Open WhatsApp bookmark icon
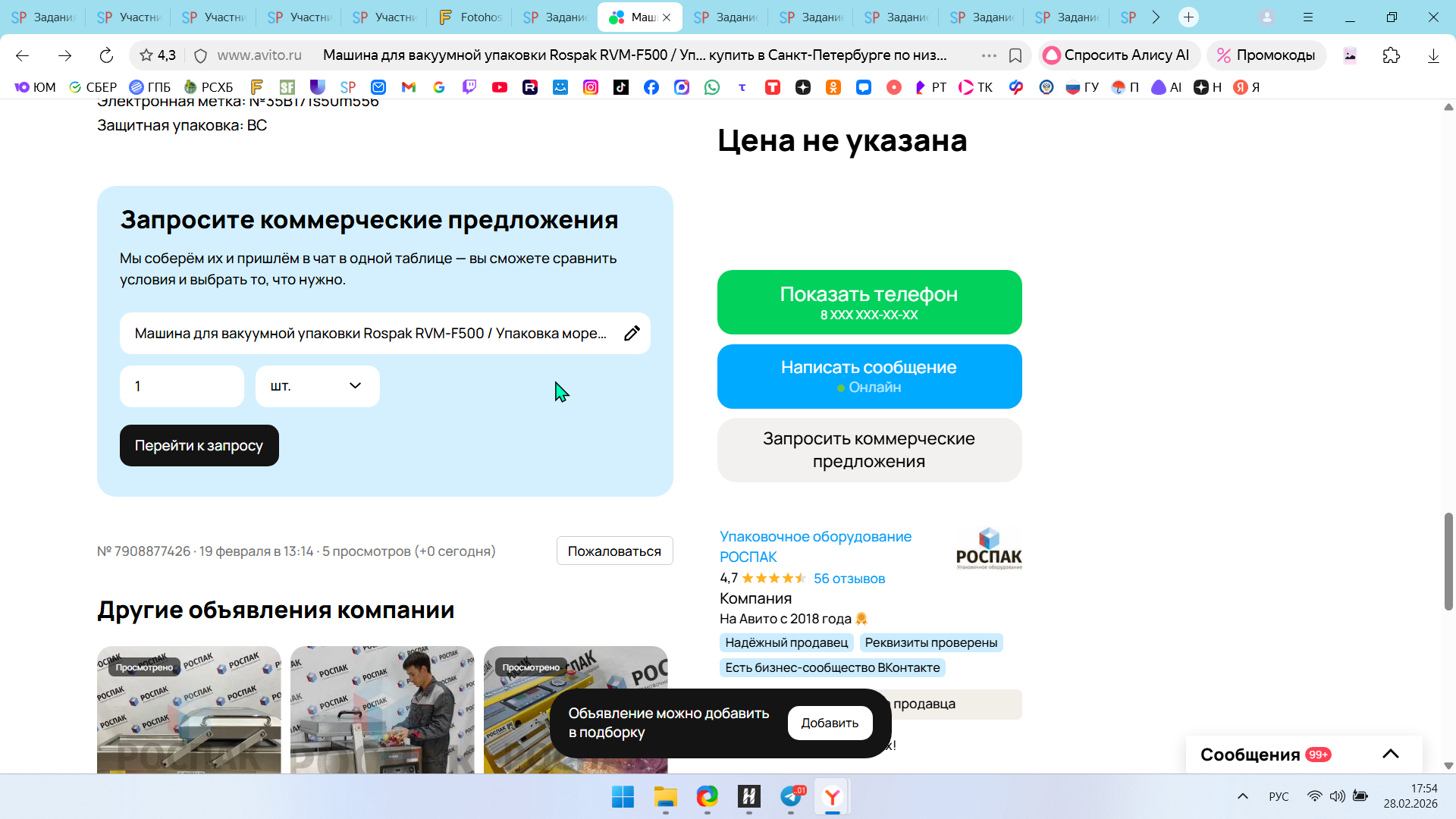Screen dimensions: 1456x819 tap(711, 87)
